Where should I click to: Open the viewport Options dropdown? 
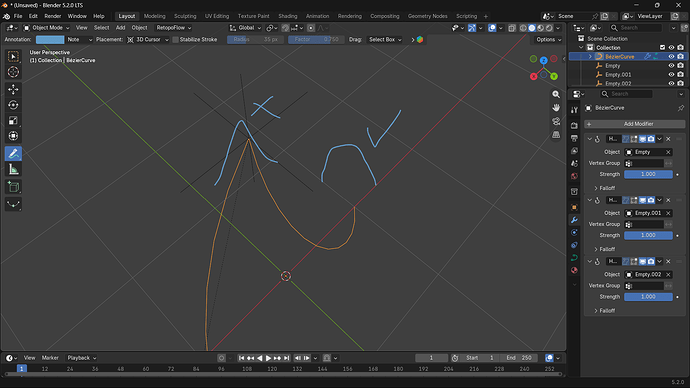coord(549,40)
